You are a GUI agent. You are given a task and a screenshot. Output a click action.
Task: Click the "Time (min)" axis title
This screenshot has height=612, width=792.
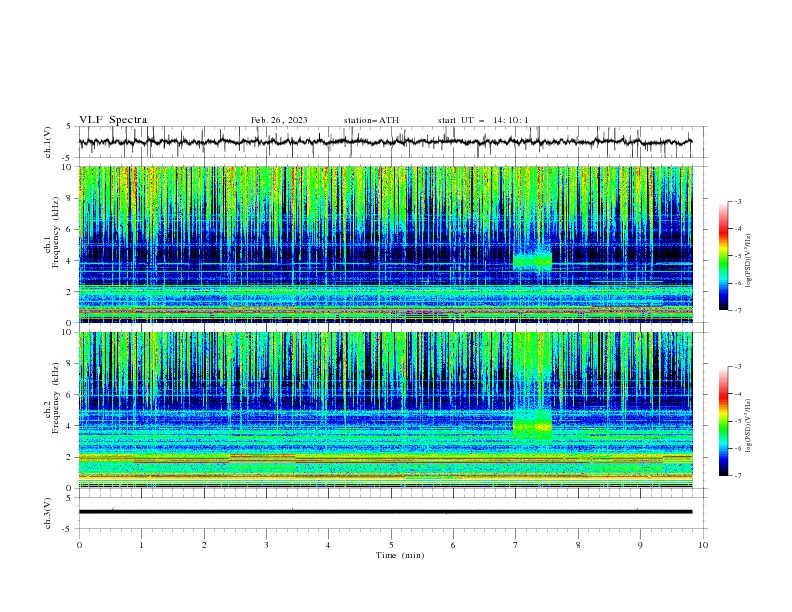point(400,555)
